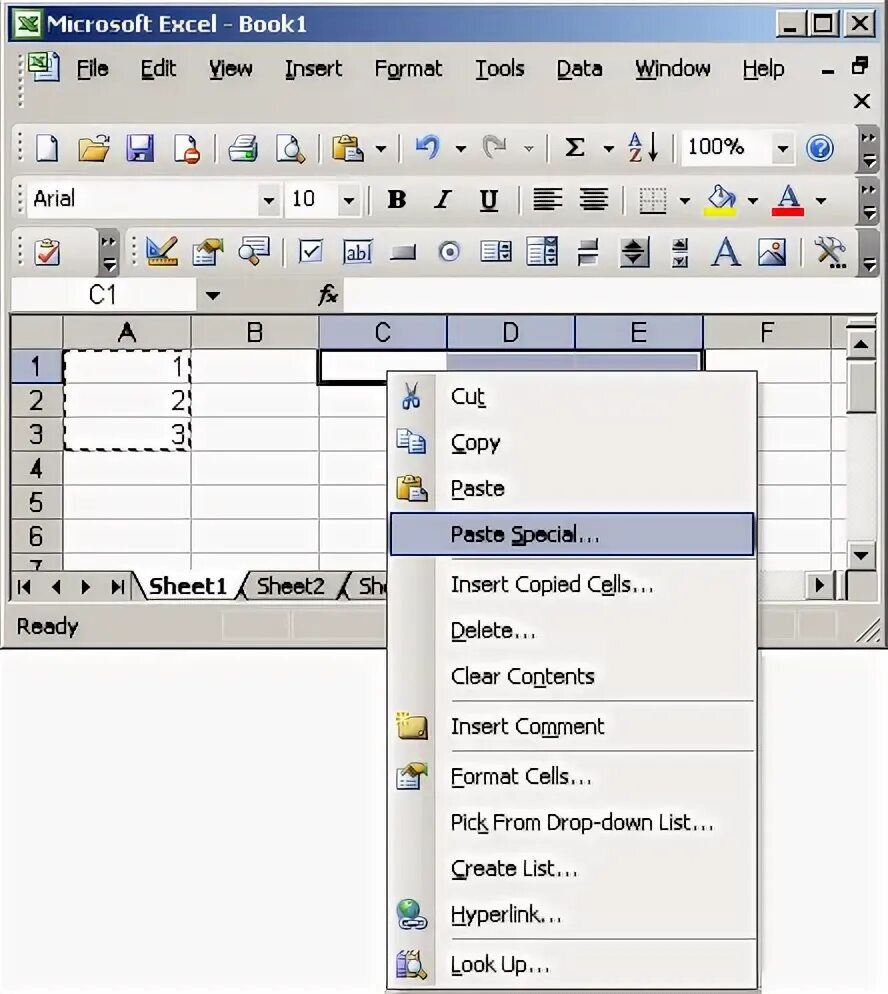Click the Name Box showing C1
This screenshot has height=994, width=888.
pos(103,295)
